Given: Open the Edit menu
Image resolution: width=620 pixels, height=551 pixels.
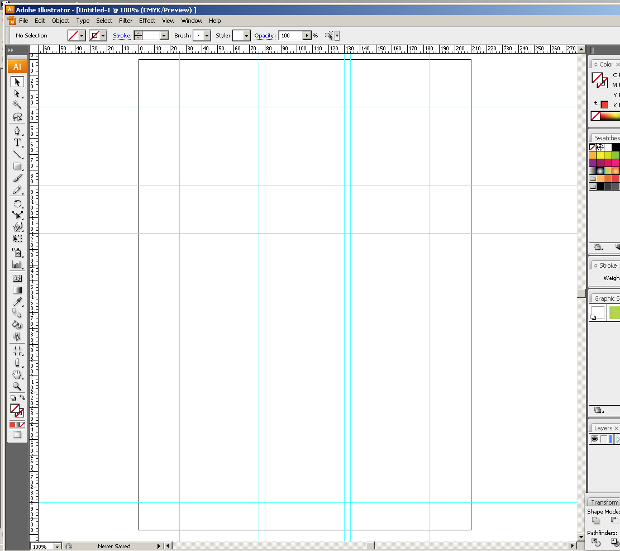Looking at the screenshot, I should (x=40, y=21).
